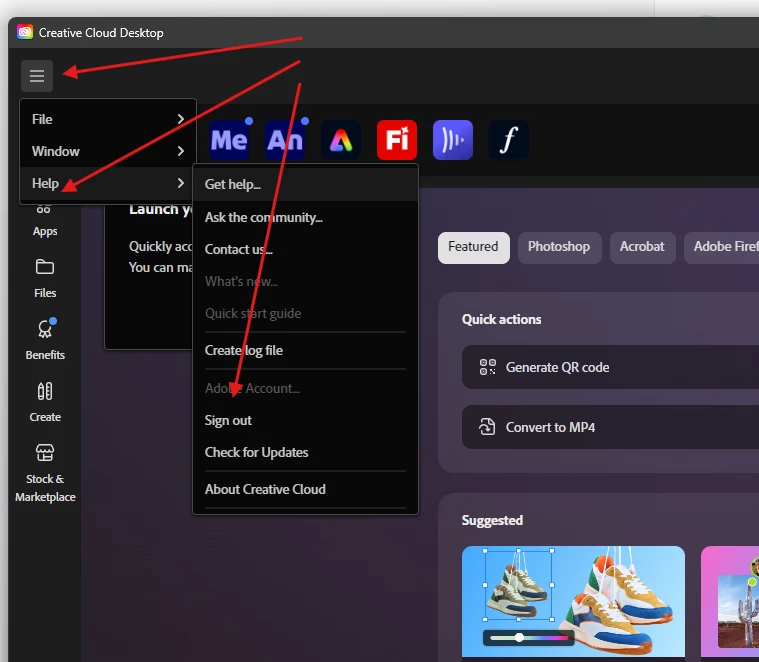Click the QR code icon in Quick actions
The width and height of the screenshot is (759, 662).
click(487, 367)
